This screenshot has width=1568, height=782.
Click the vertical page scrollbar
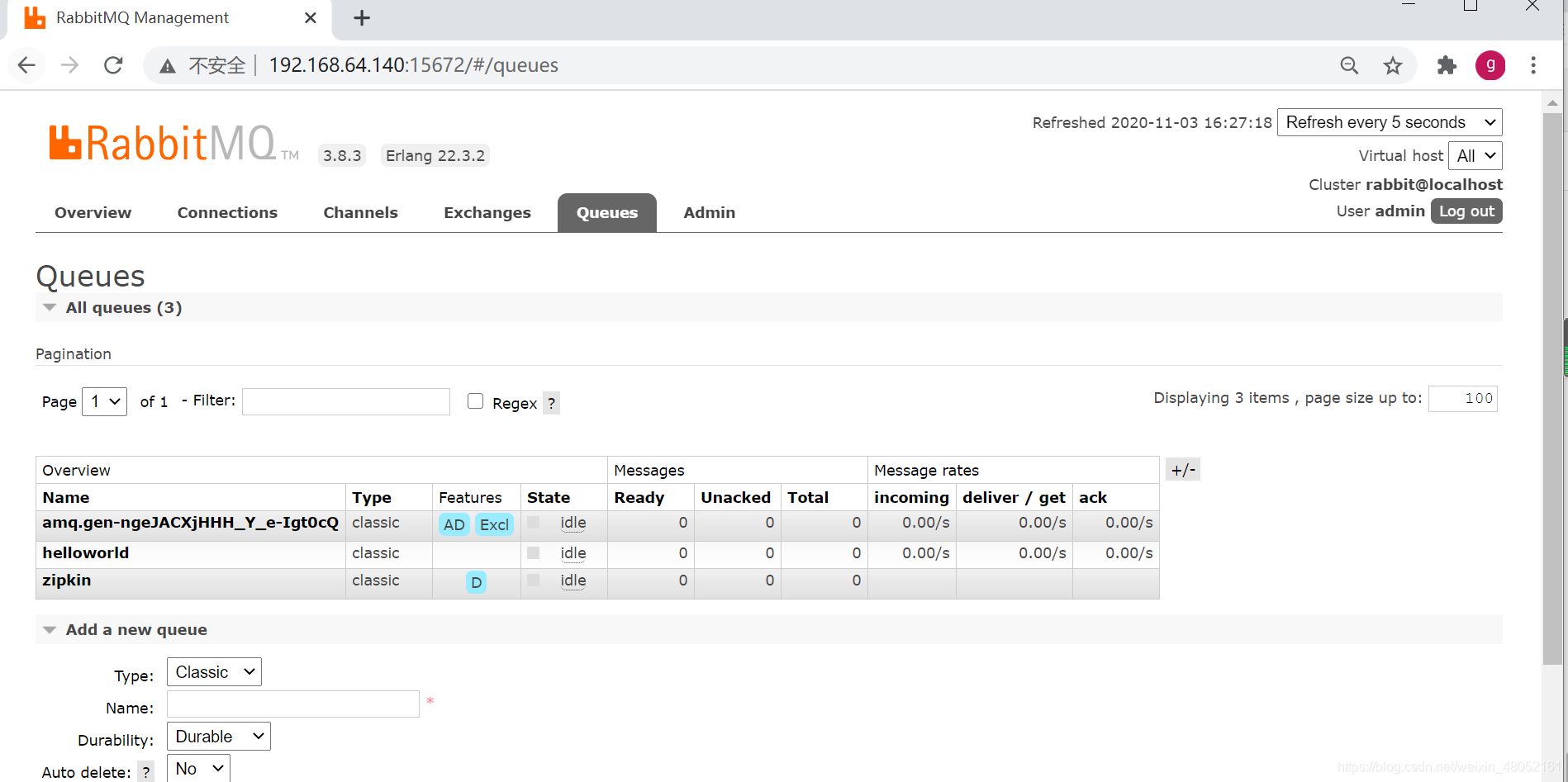pyautogui.click(x=1553, y=388)
